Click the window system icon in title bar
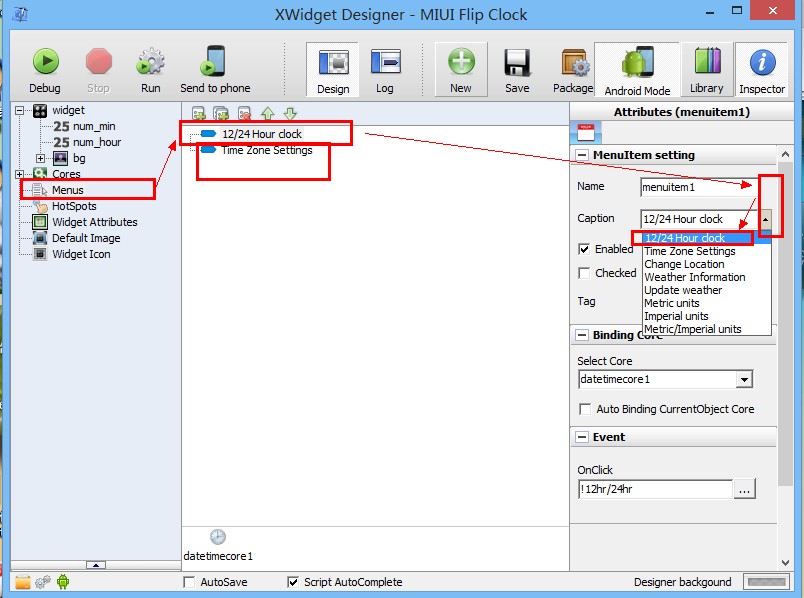804x598 pixels. coord(20,14)
